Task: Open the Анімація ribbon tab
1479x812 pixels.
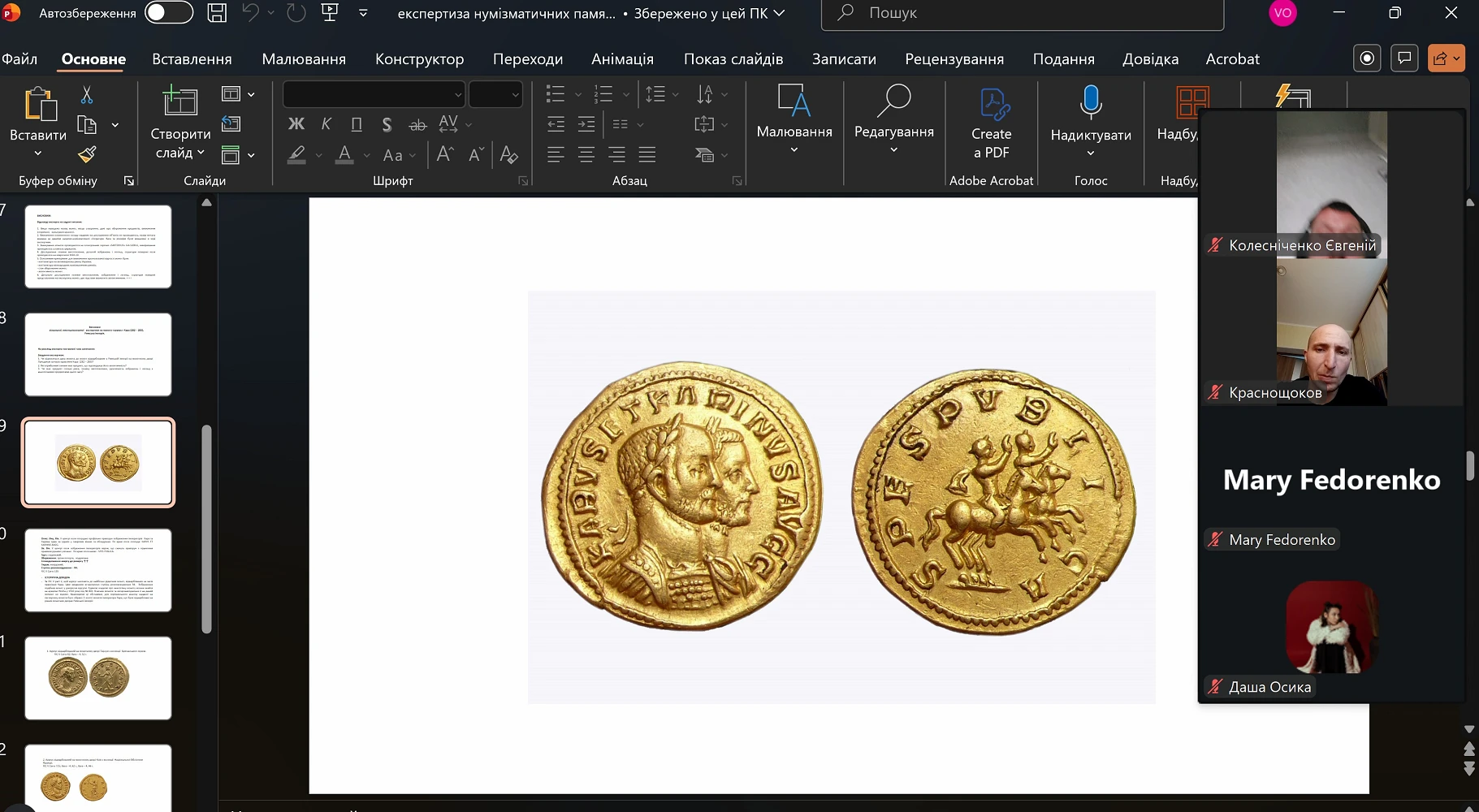Action: pos(622,59)
